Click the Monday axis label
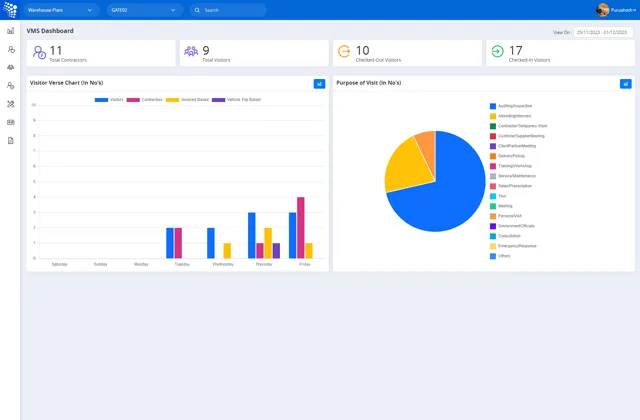 (x=141, y=264)
